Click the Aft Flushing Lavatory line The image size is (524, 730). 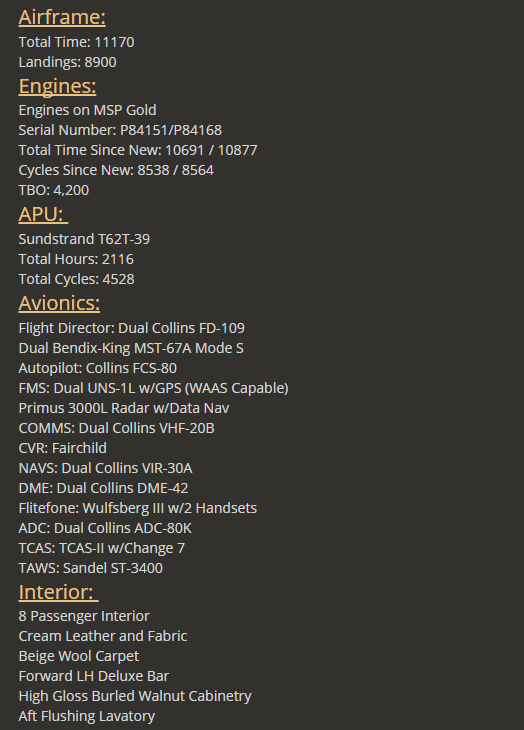(87, 716)
